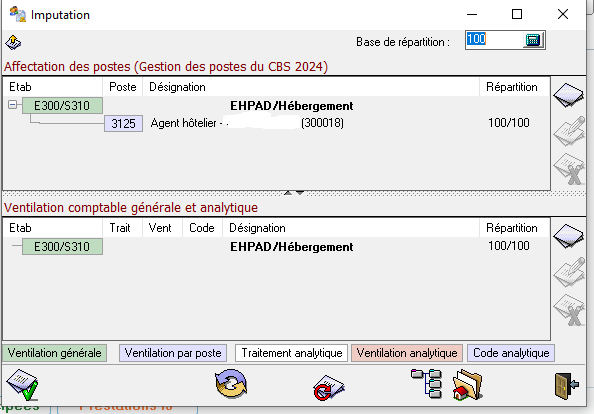Screen dimensions: 594x414
Task: Delete the selected entry in Ventilation comptable
Action: [569, 310]
